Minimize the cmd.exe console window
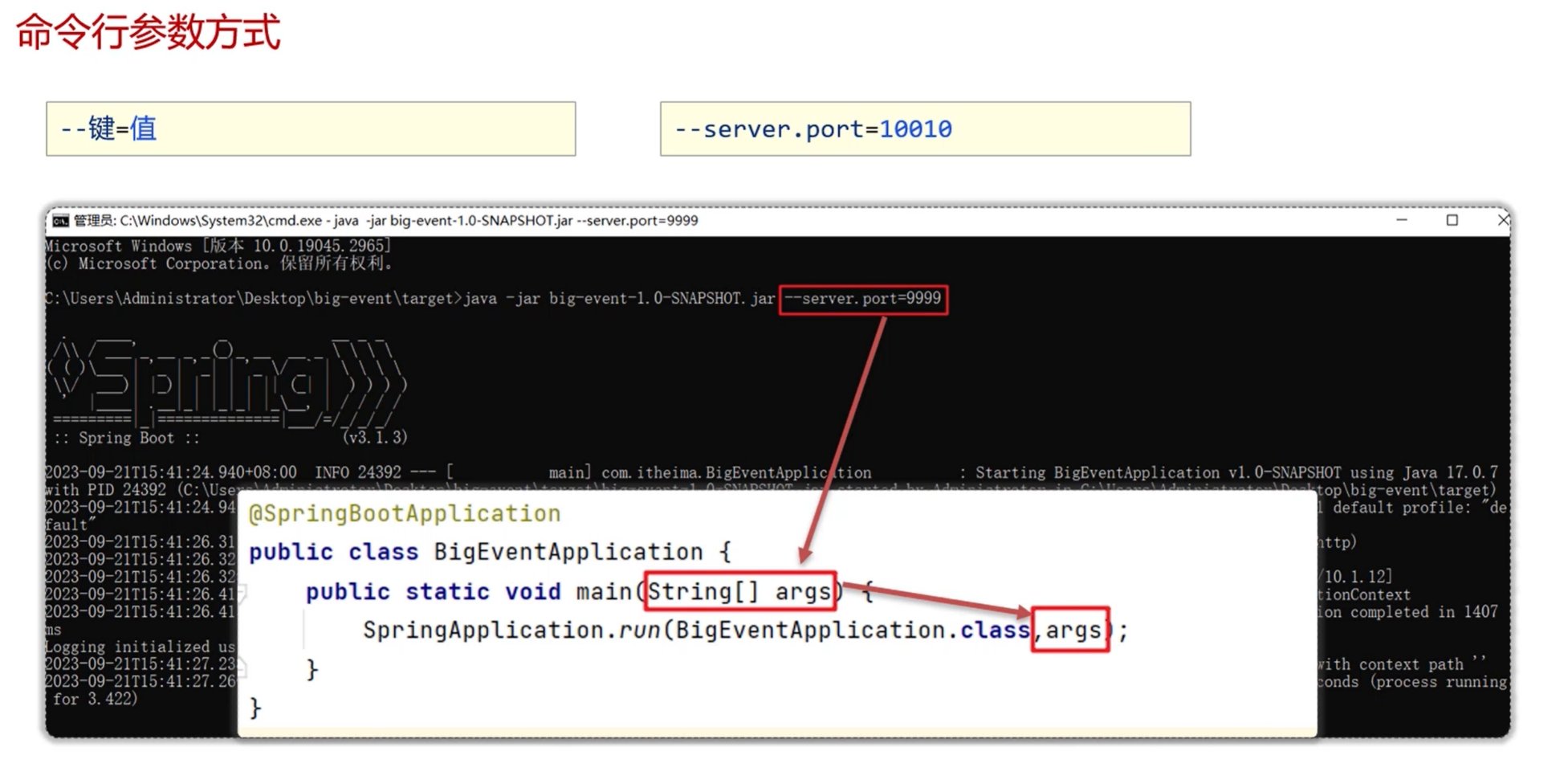Image resolution: width=1568 pixels, height=784 pixels. click(x=1402, y=220)
